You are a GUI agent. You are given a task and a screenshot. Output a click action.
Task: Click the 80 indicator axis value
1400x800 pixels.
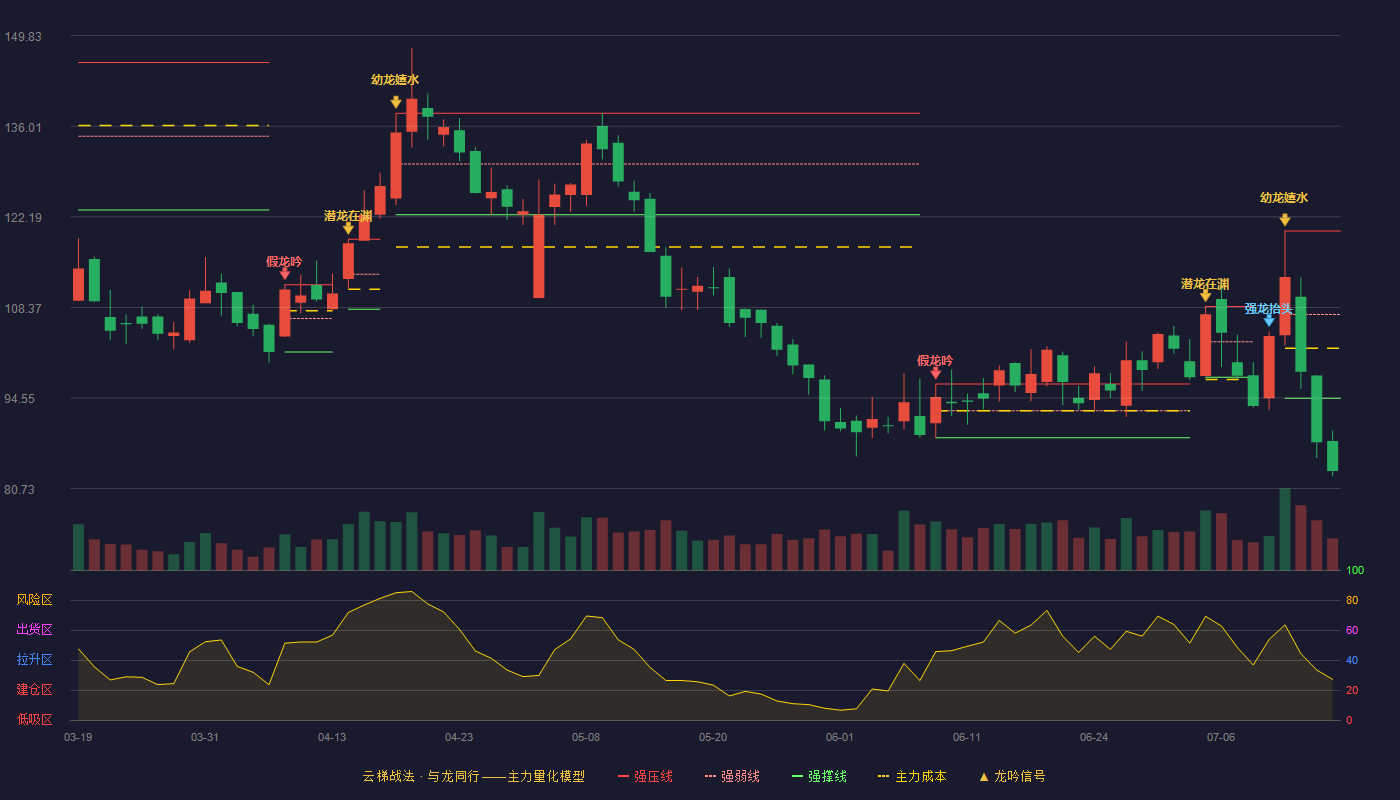1352,601
